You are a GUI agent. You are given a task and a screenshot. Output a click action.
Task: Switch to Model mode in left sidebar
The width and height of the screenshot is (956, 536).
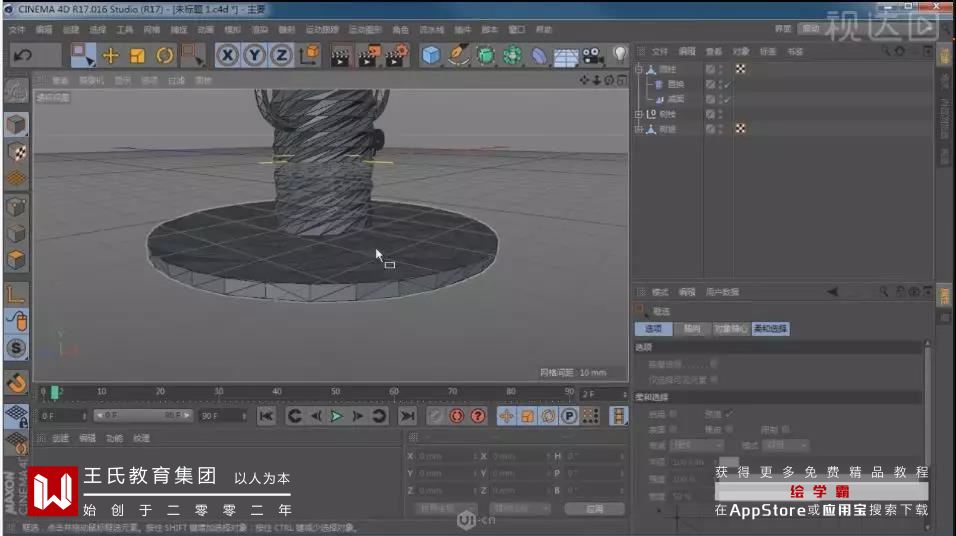16,124
